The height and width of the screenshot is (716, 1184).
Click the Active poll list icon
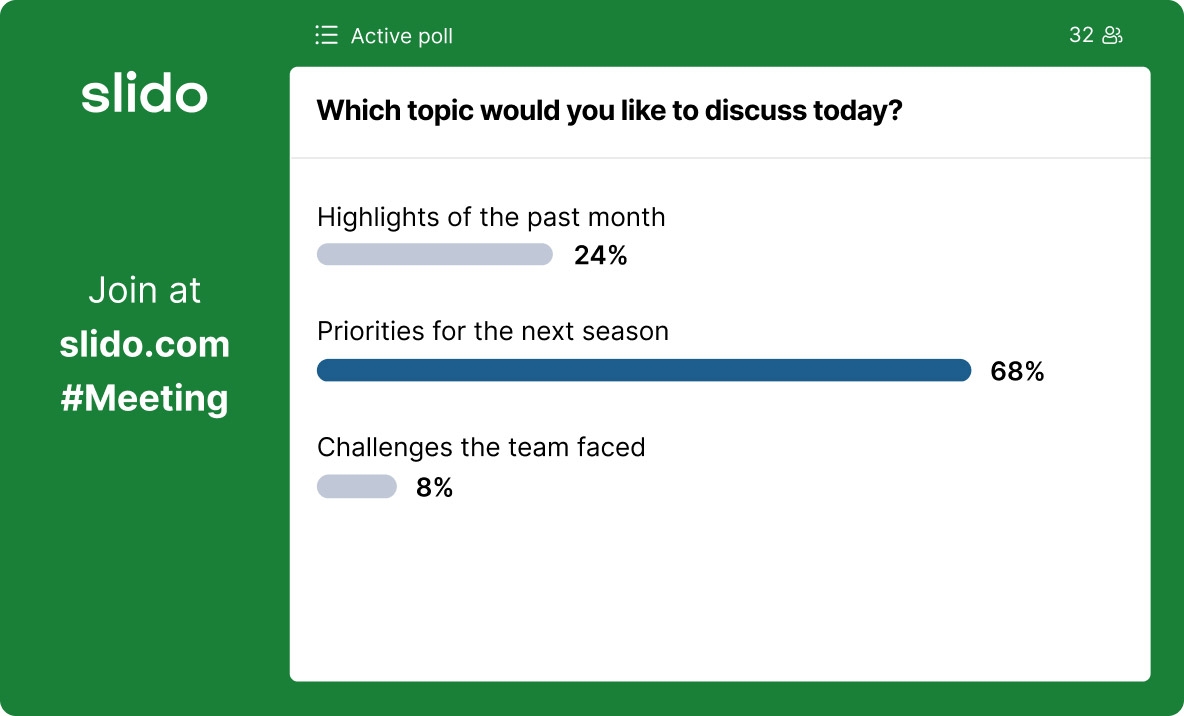[x=326, y=36]
